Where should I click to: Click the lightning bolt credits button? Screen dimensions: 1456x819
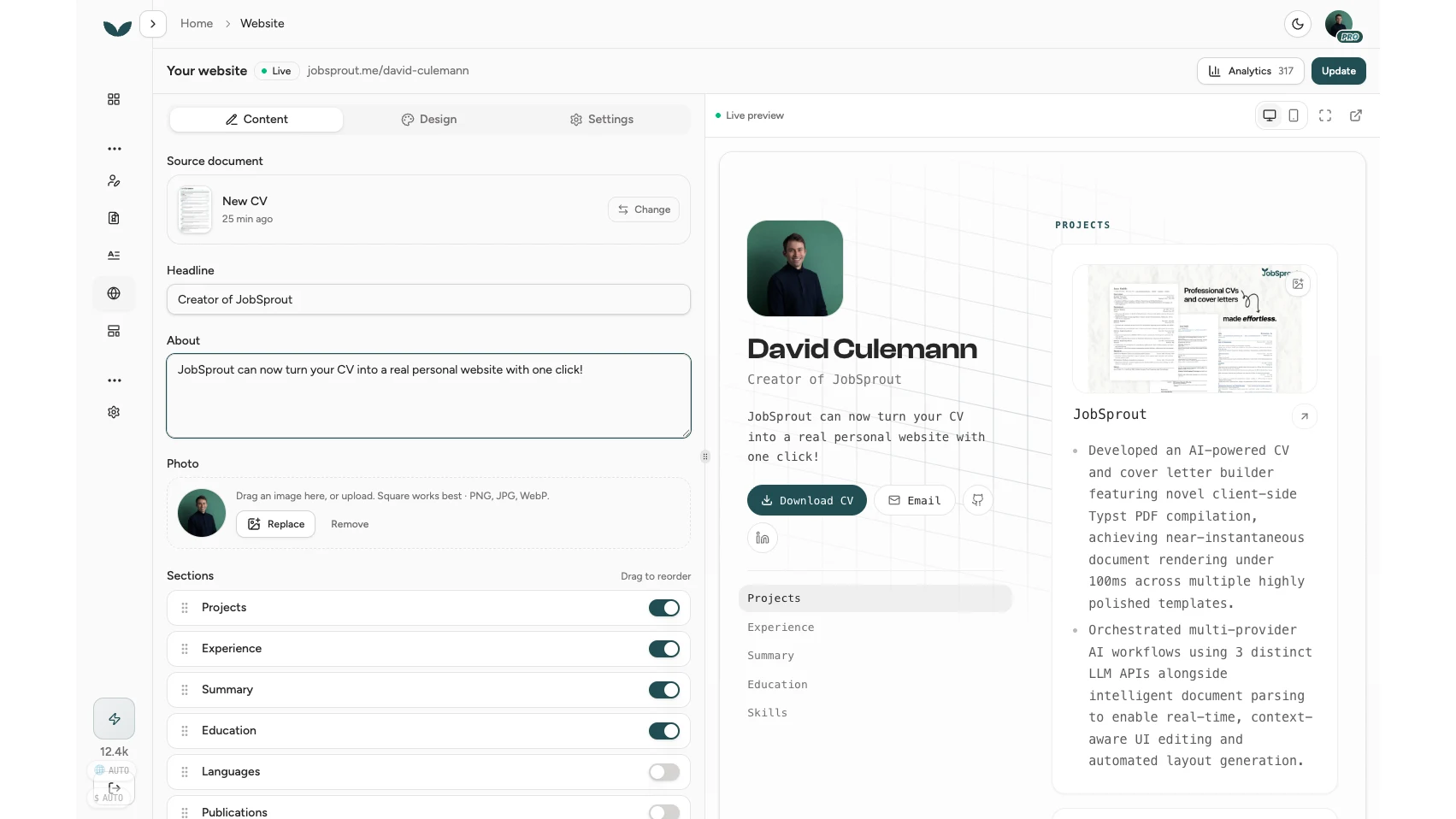(114, 719)
